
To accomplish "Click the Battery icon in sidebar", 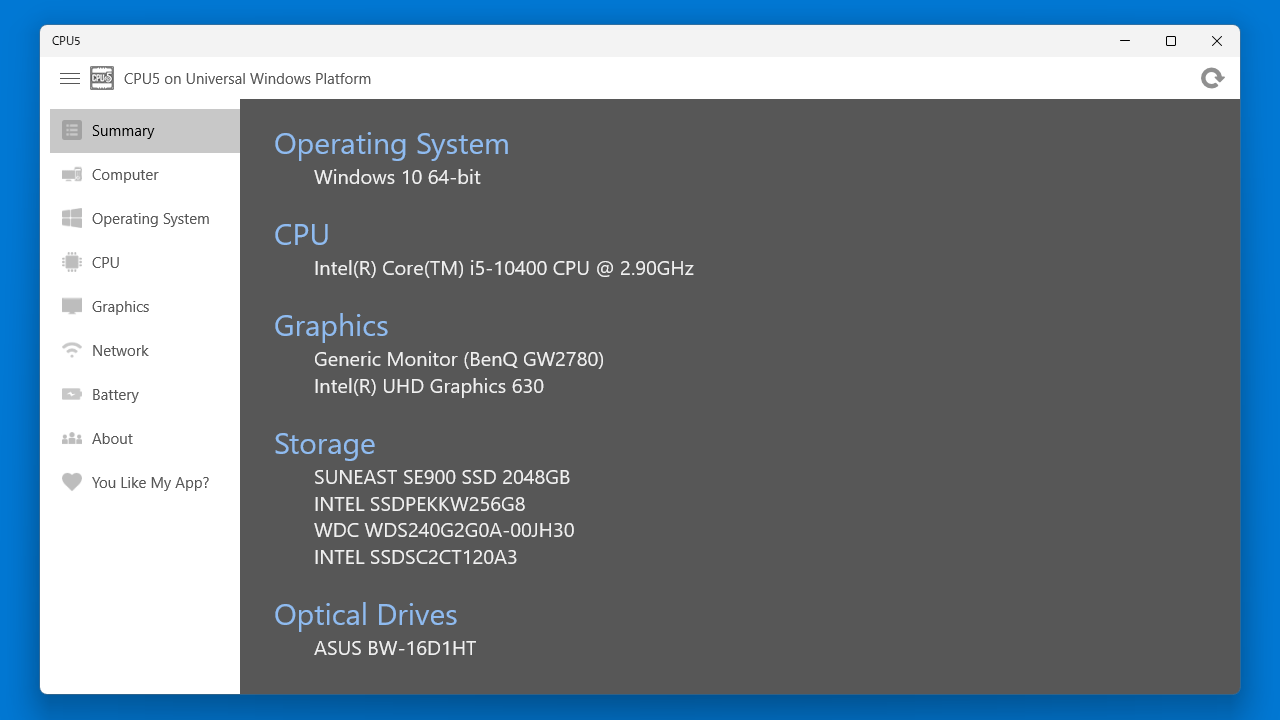I will [71, 394].
